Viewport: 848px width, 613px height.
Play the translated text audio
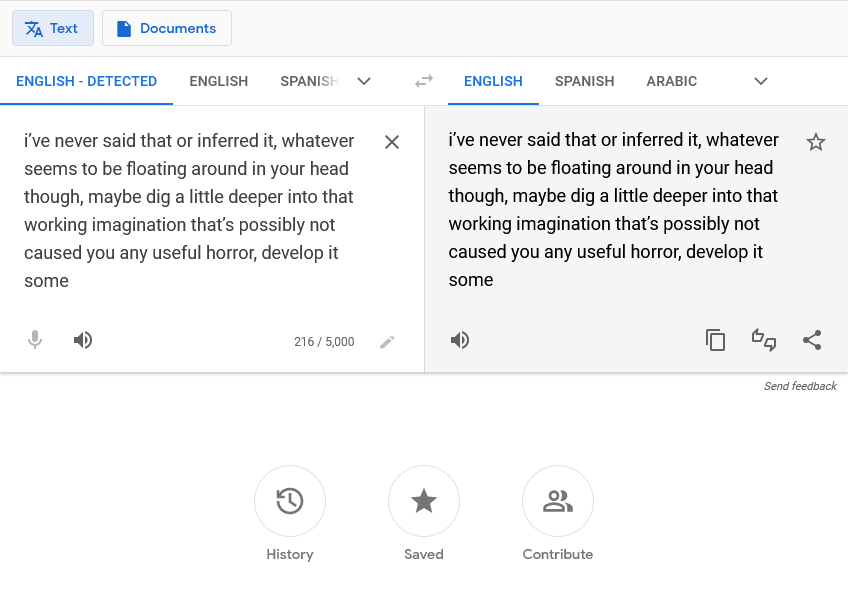click(x=460, y=340)
